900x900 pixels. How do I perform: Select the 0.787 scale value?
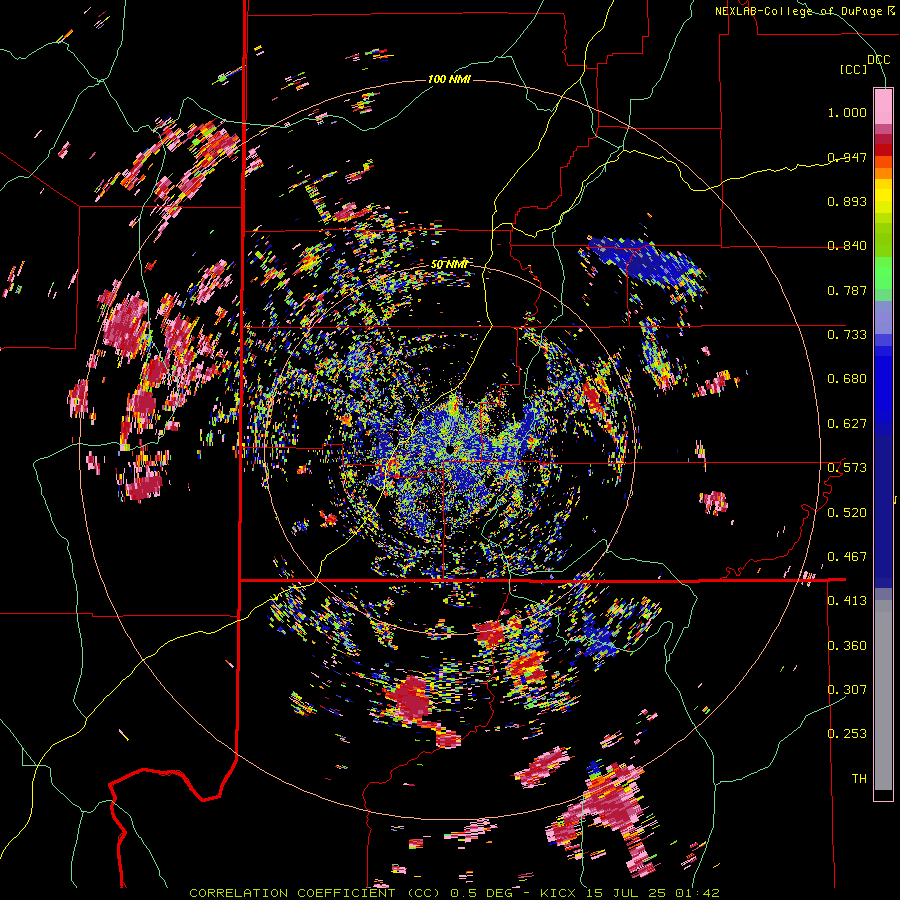pyautogui.click(x=847, y=290)
